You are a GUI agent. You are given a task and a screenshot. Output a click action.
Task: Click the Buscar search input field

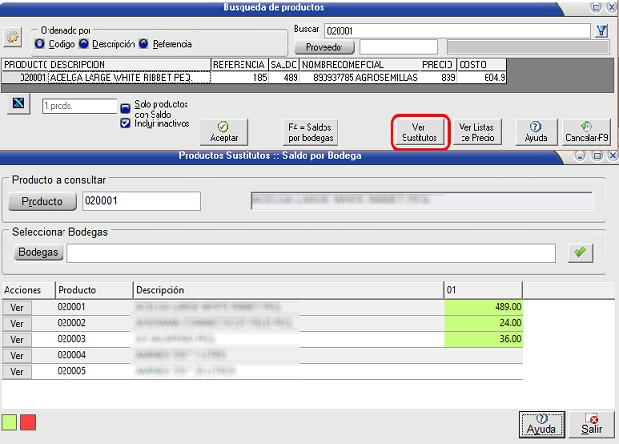(456, 30)
